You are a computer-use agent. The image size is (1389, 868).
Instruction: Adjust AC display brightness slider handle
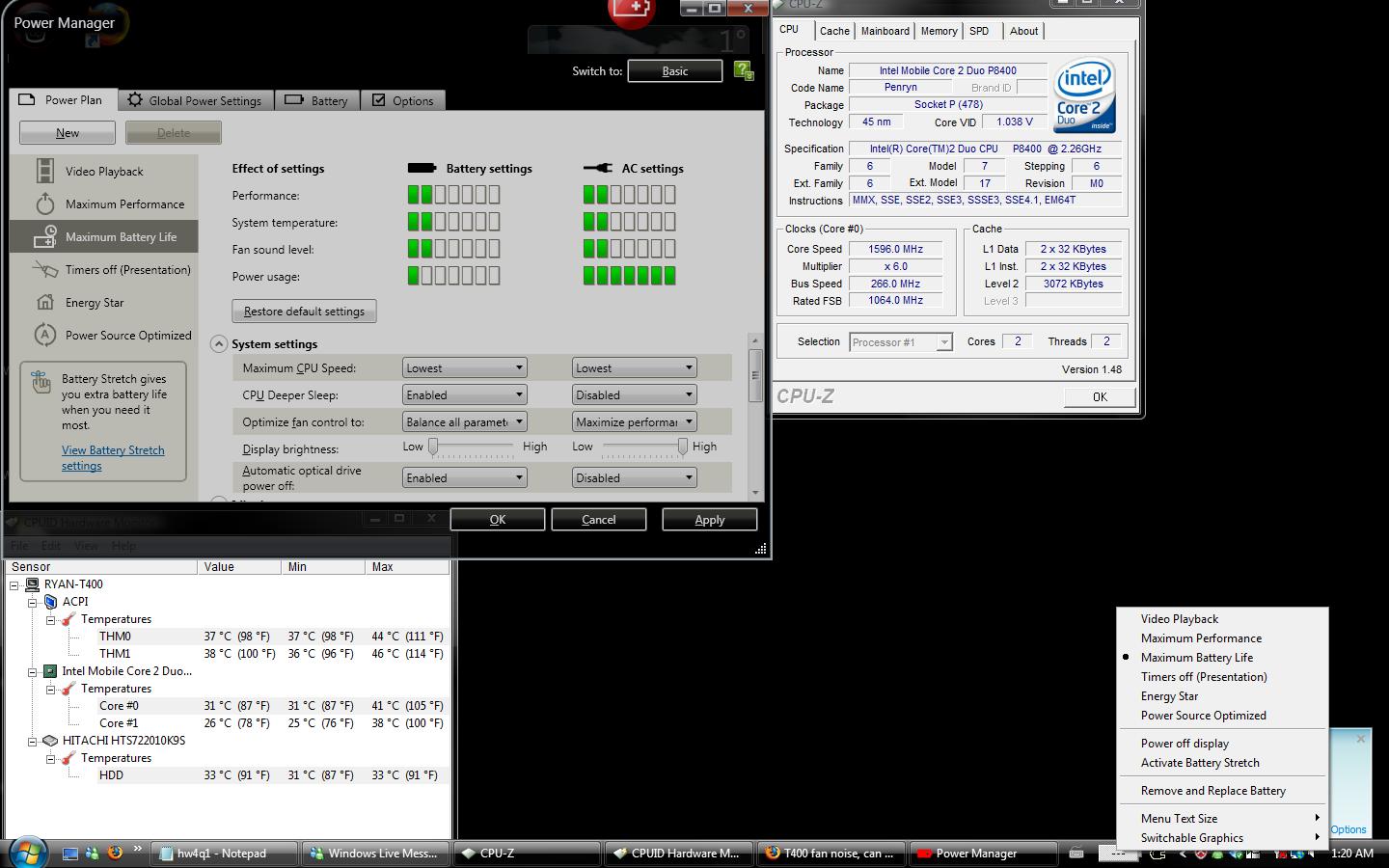683,446
